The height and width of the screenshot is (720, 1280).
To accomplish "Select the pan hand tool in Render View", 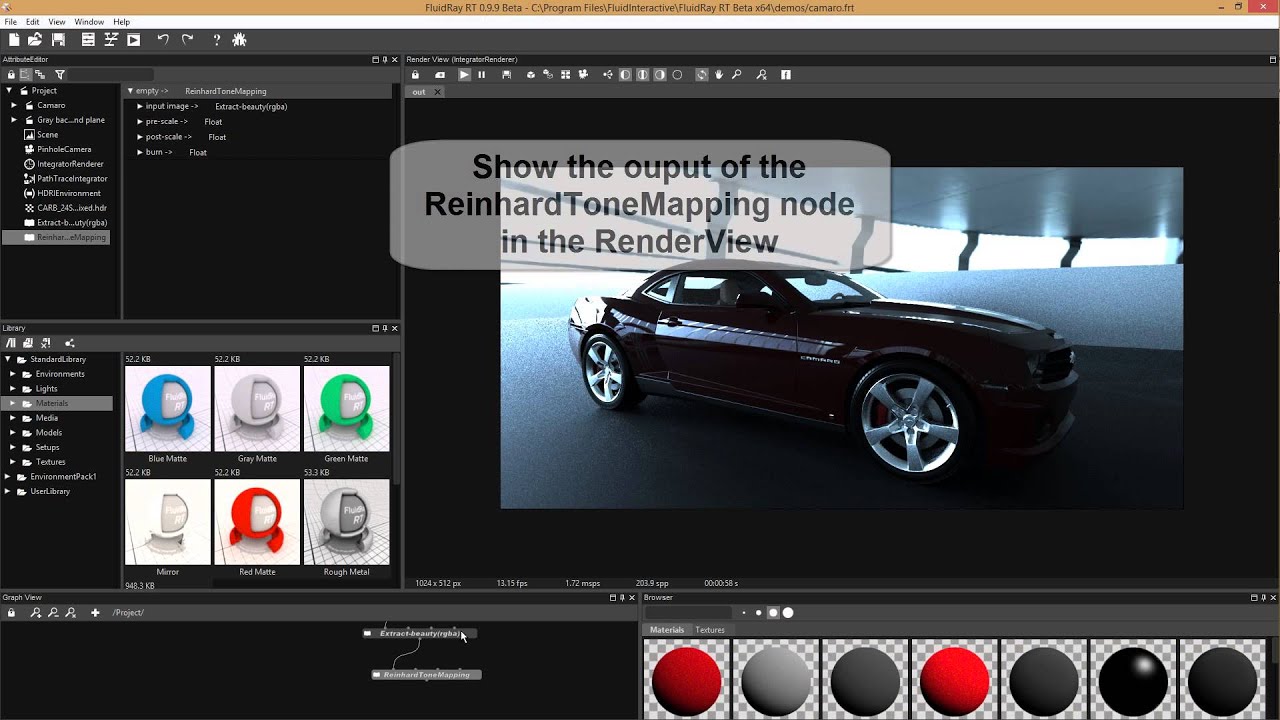I will coord(718,75).
